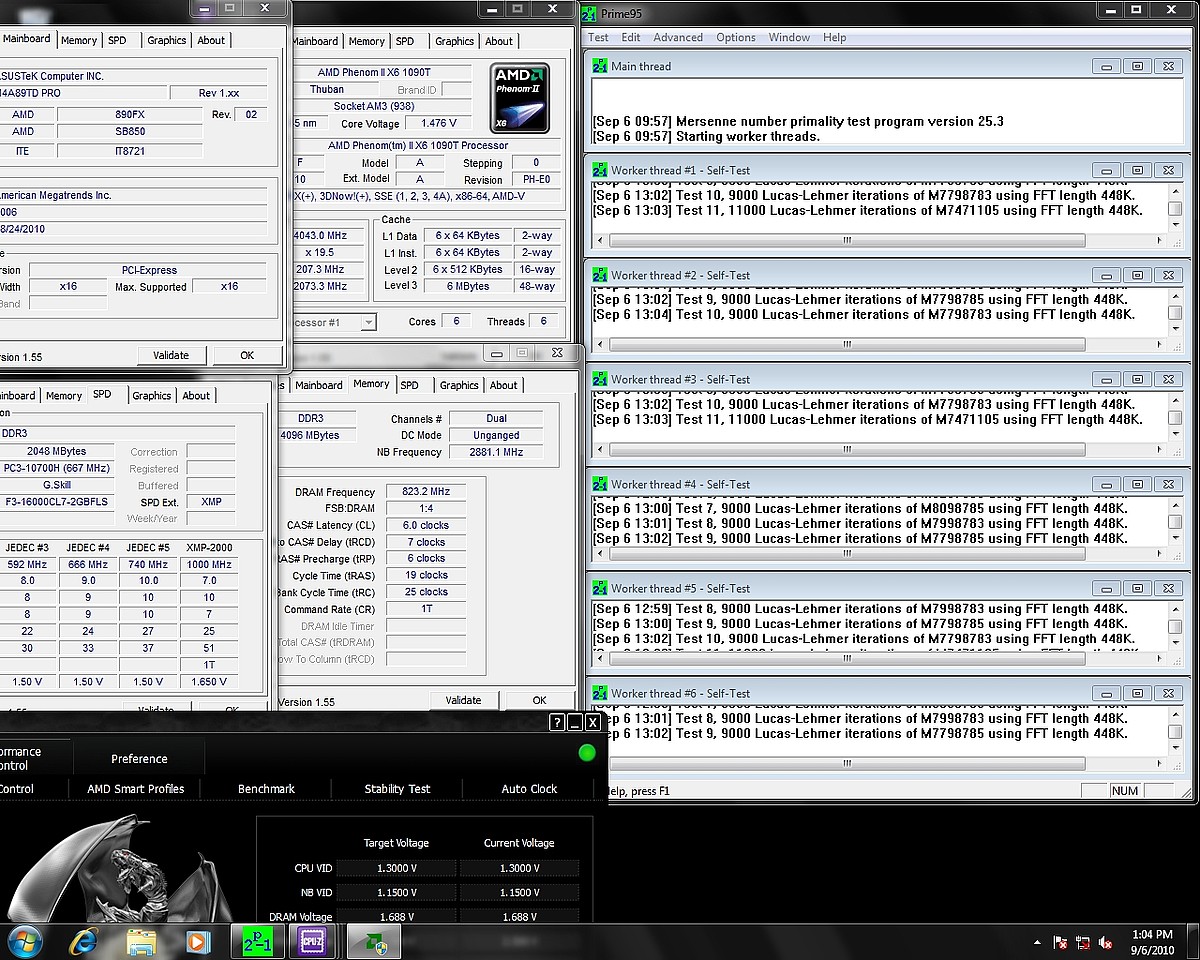The image size is (1200, 960).
Task: Open About tab in the DRAM Frequency window
Action: click(x=504, y=385)
